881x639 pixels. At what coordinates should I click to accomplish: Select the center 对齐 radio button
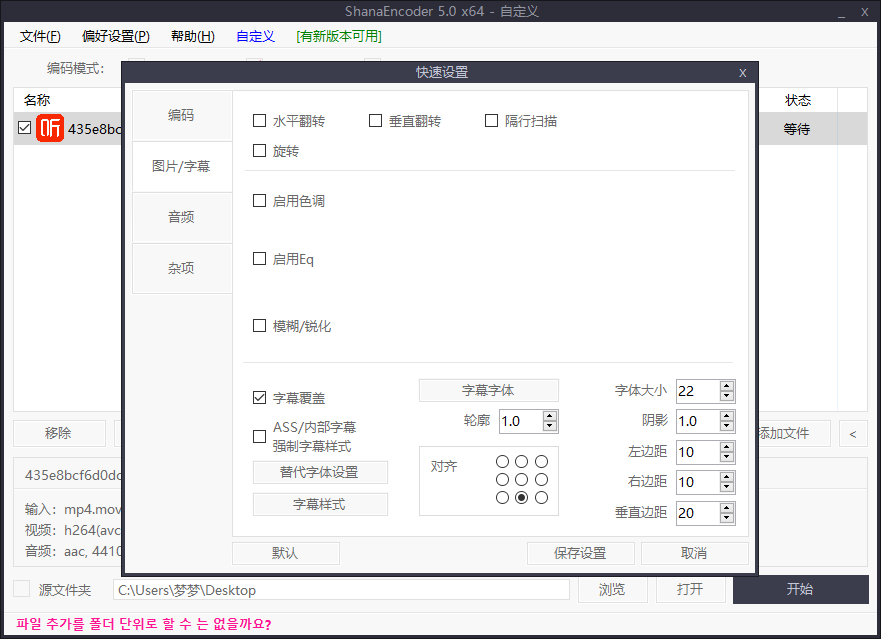click(521, 479)
